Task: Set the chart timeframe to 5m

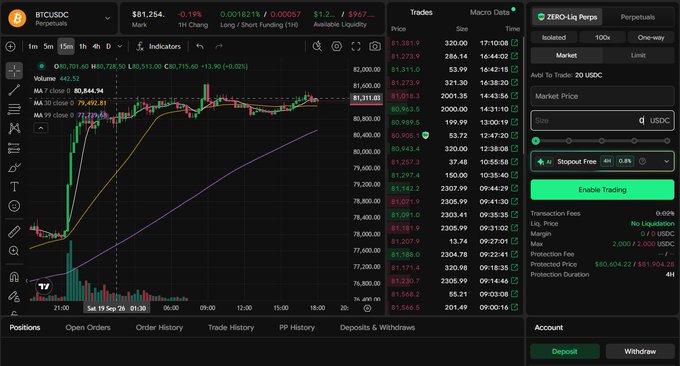Action: pyautogui.click(x=48, y=46)
